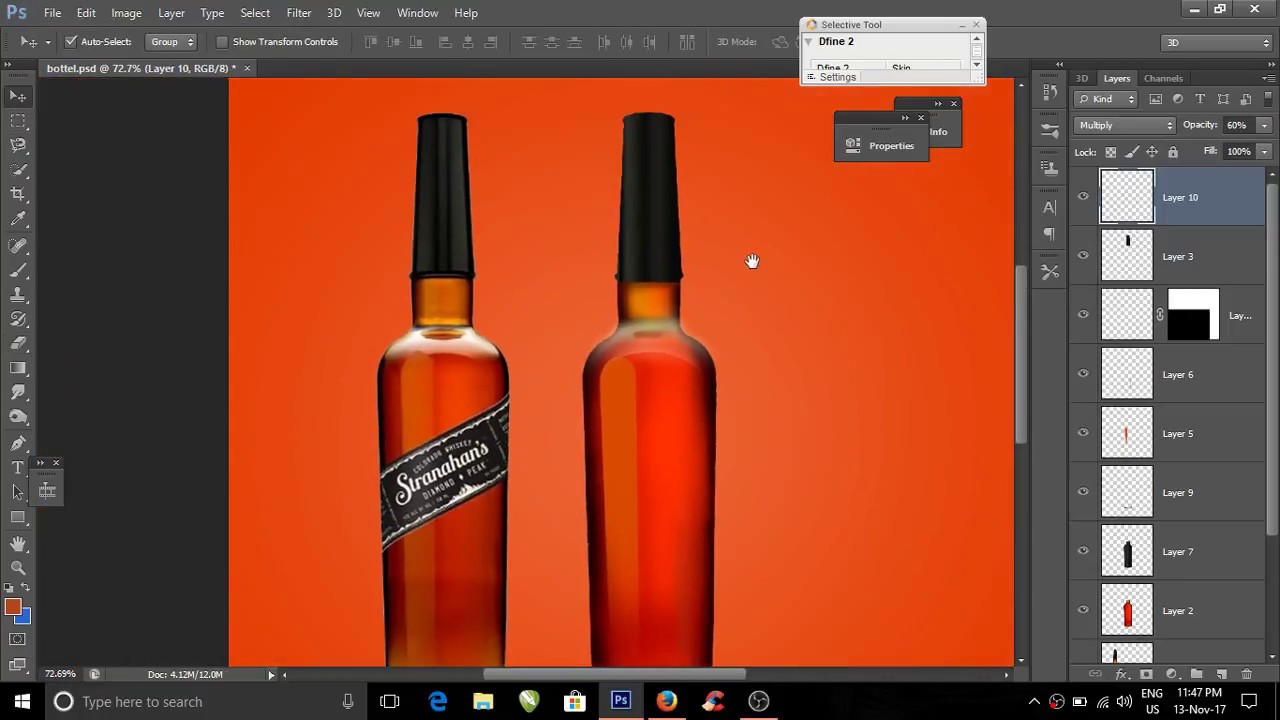Hide Layer 3 visibility eye

tap(1083, 256)
